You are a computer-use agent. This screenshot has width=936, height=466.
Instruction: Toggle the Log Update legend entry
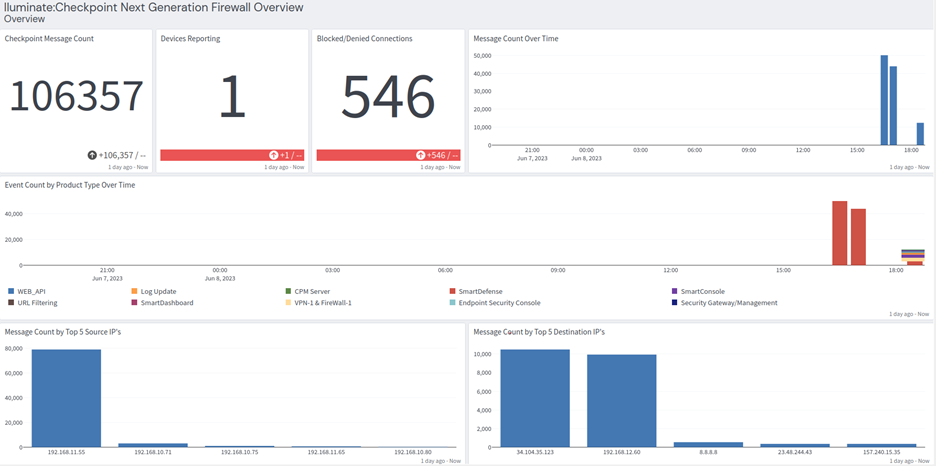[x=158, y=291]
